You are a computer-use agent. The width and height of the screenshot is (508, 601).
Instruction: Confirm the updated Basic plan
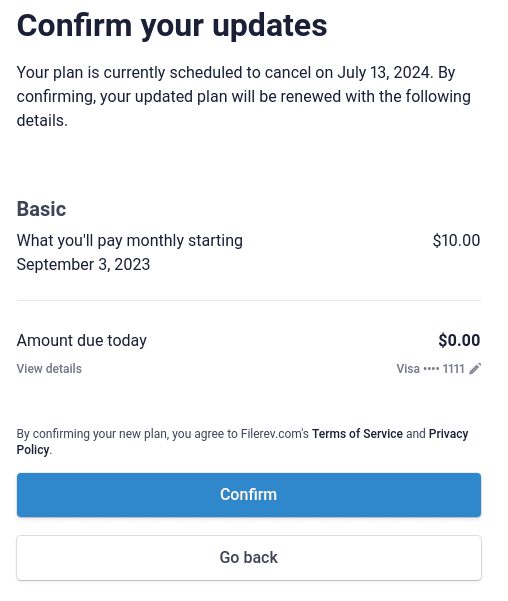click(249, 494)
